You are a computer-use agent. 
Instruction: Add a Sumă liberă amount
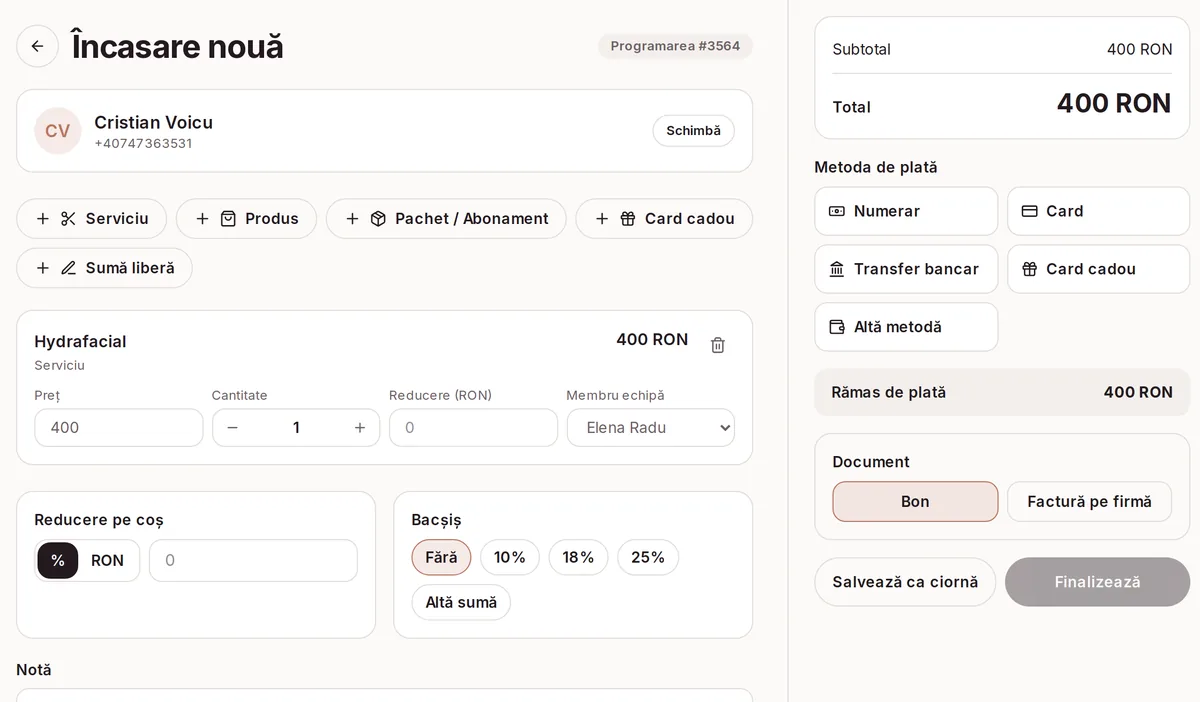(x=105, y=268)
